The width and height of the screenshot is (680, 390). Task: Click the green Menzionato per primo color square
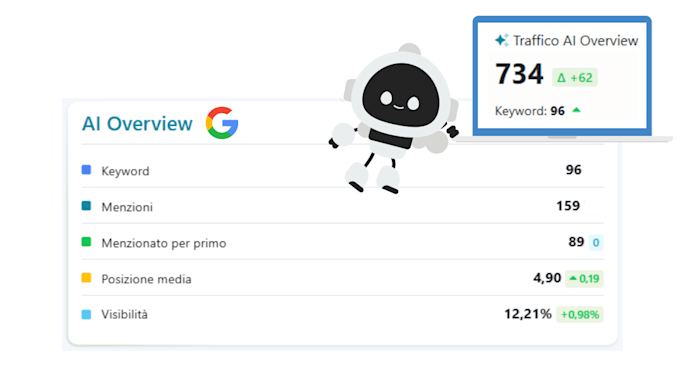coord(86,242)
